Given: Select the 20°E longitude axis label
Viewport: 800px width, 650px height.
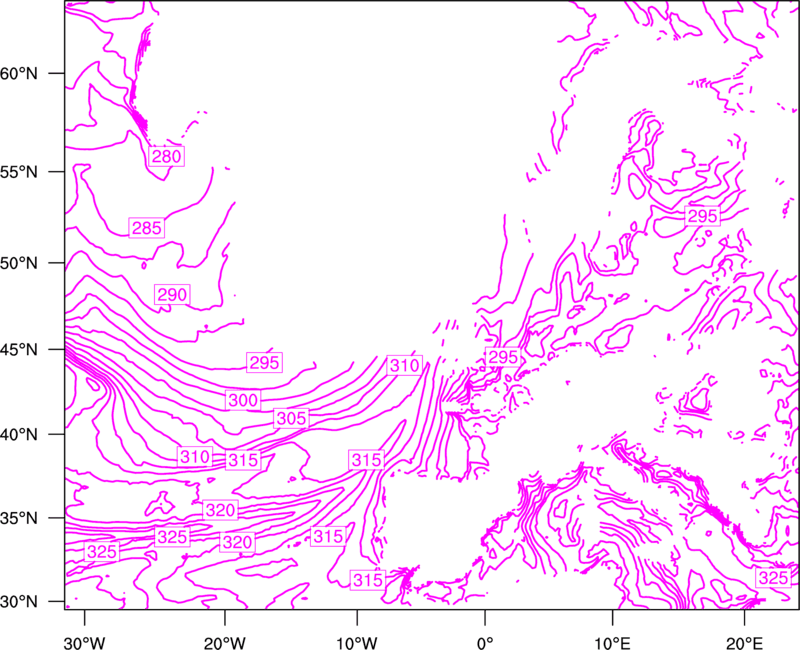Looking at the screenshot, I should point(744,642).
